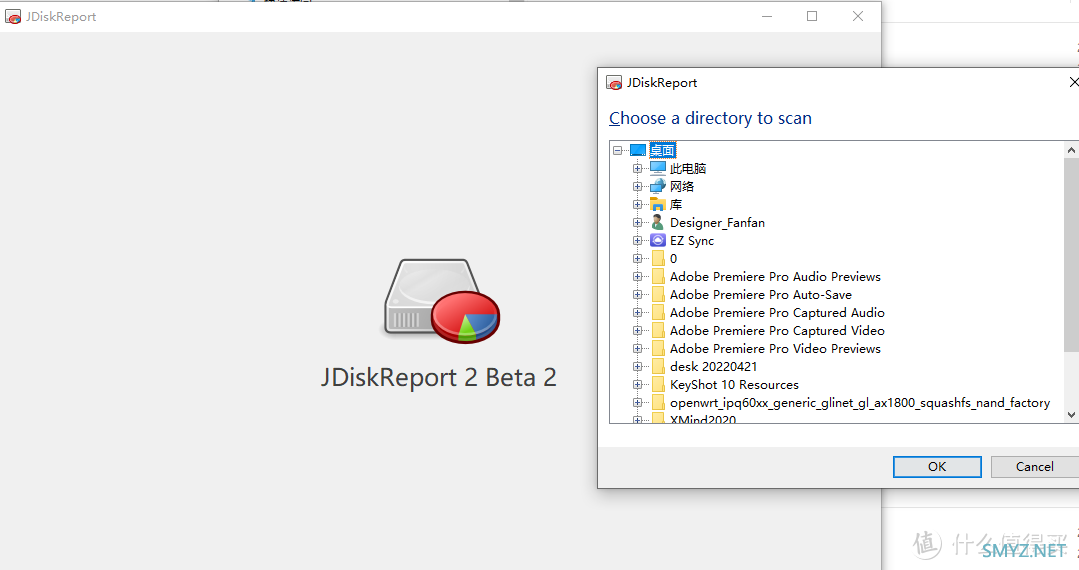The image size is (1079, 570).
Task: Expand the 此电脑 tree node
Action: pos(637,168)
